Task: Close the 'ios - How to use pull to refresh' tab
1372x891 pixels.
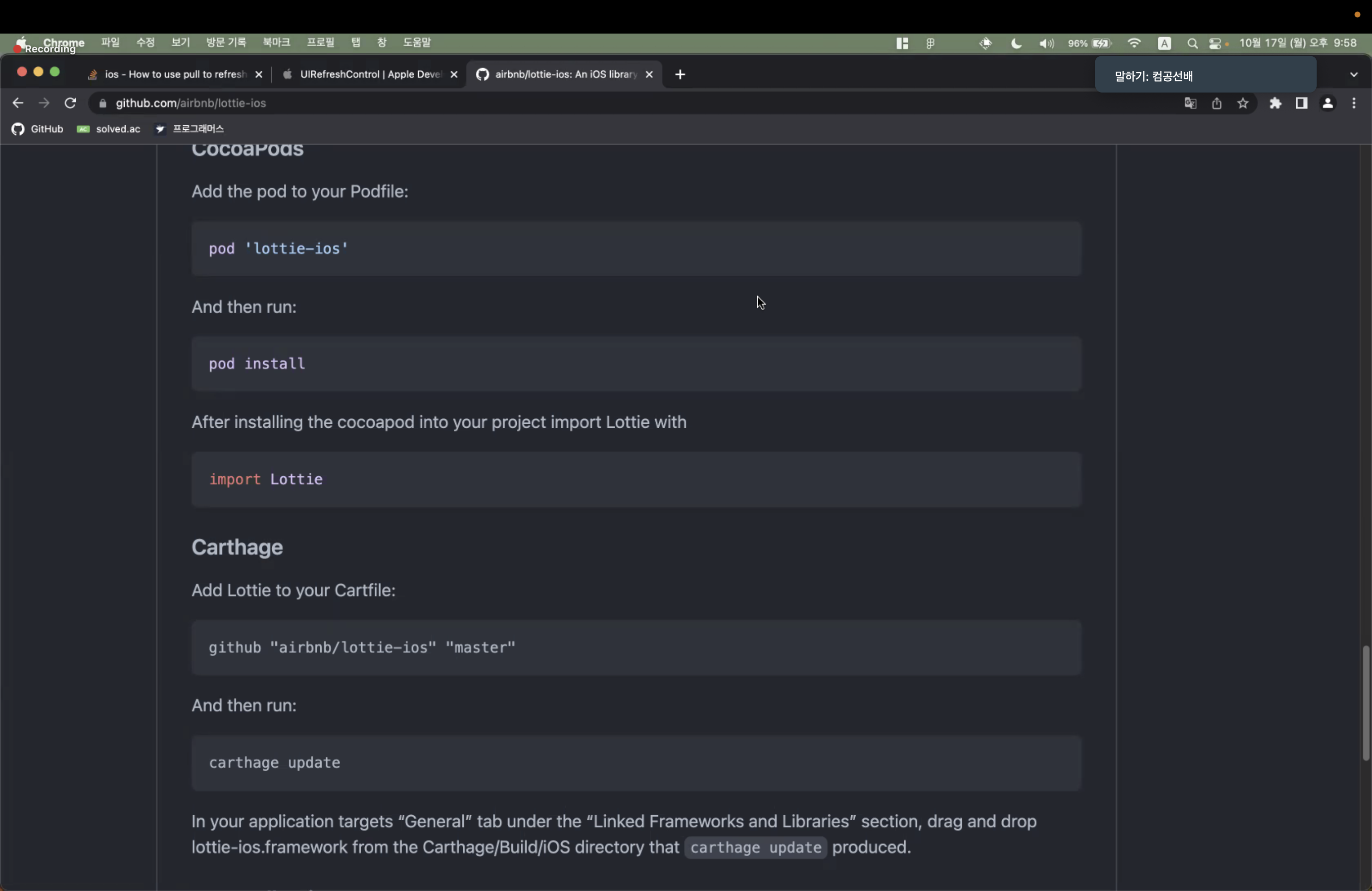Action: point(259,74)
